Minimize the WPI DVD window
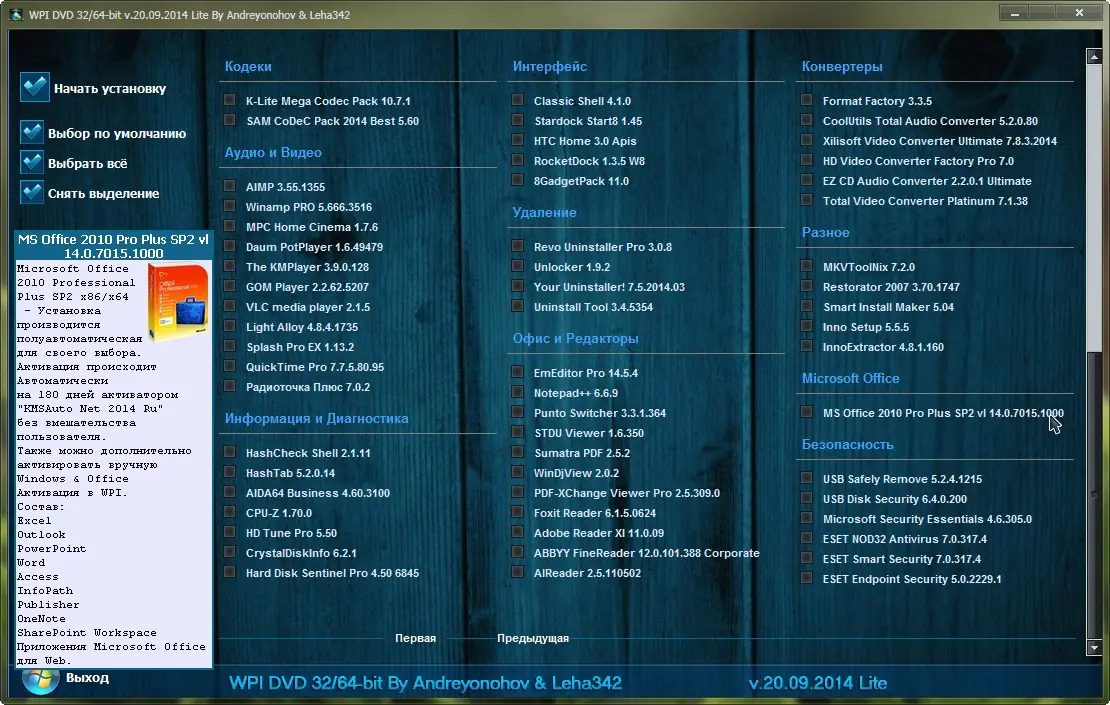 coord(1014,13)
